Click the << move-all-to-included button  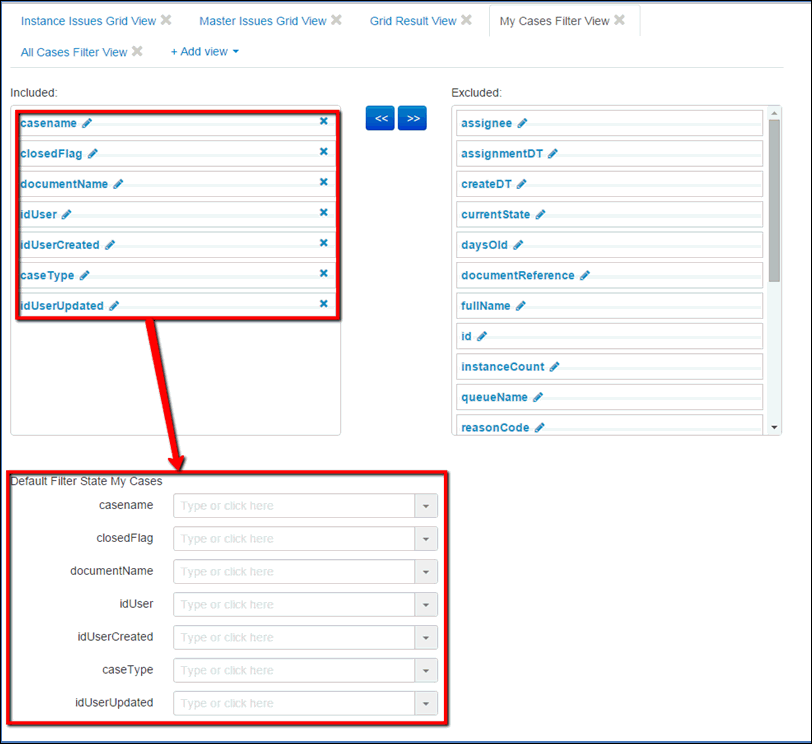point(381,118)
